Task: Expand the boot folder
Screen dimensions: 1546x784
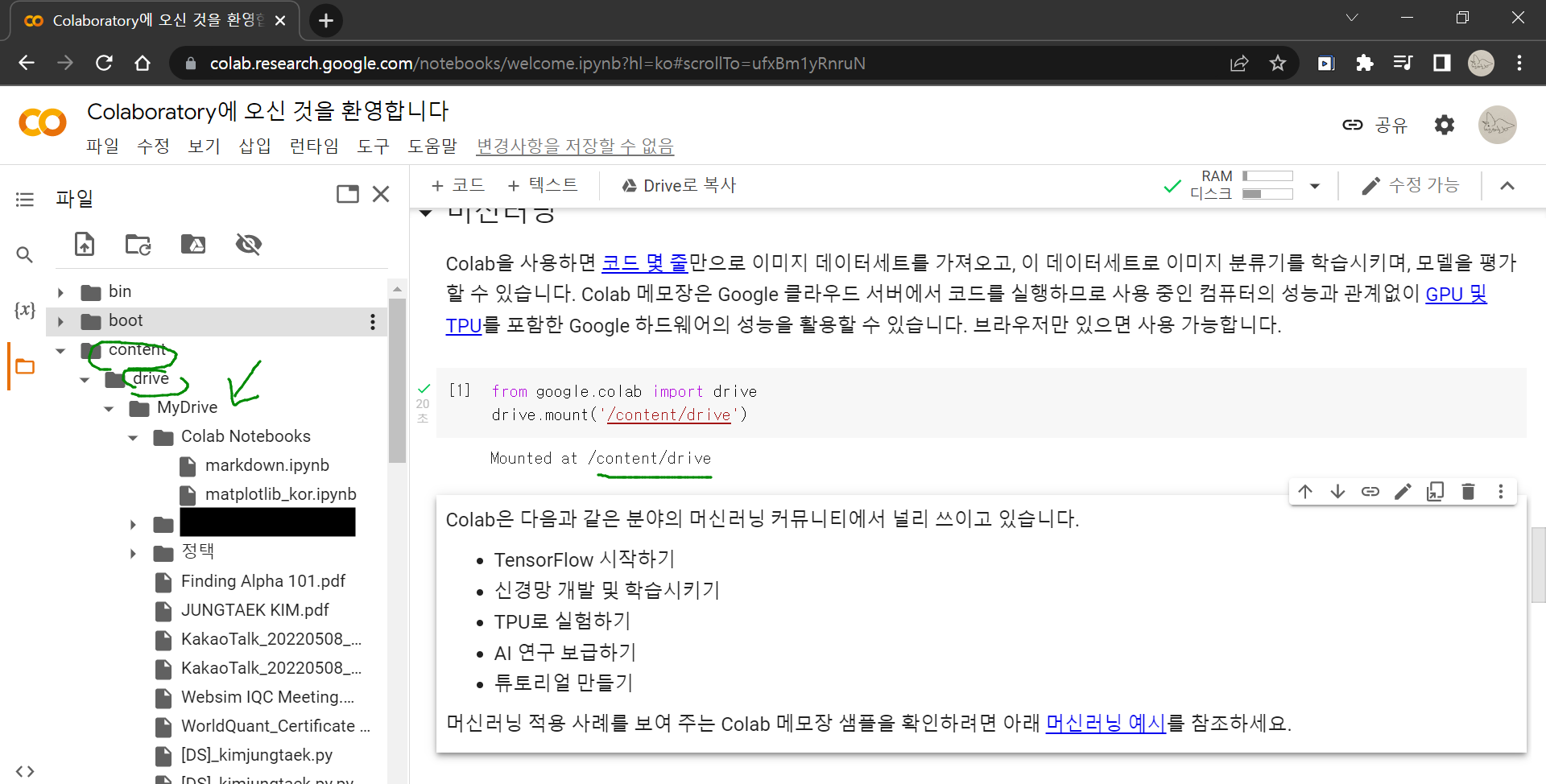Action: click(x=60, y=322)
